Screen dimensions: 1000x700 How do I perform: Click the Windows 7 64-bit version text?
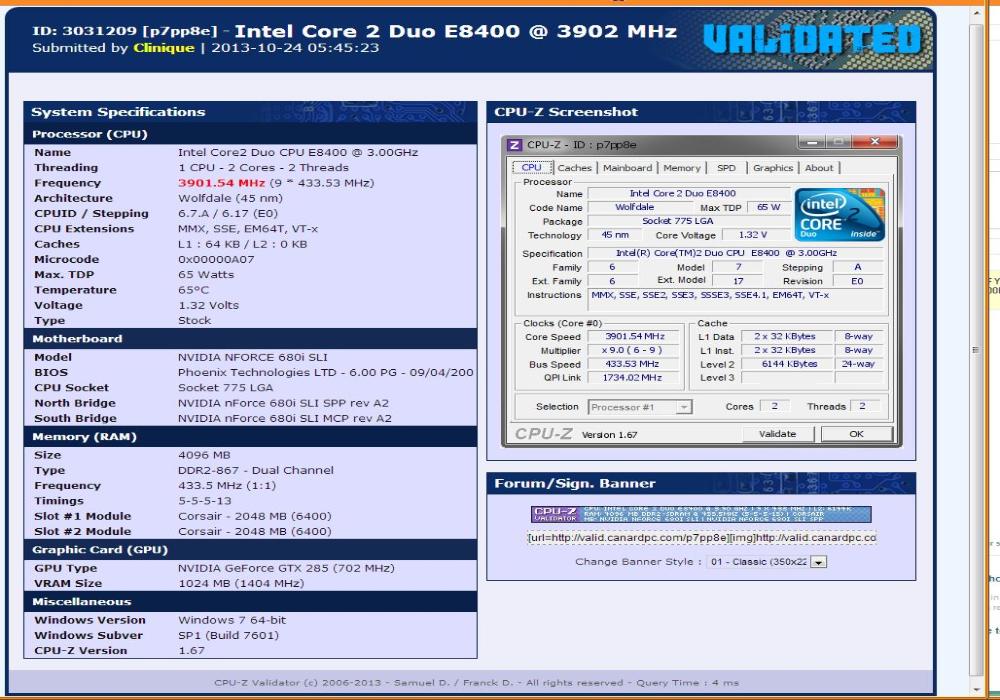coord(232,620)
